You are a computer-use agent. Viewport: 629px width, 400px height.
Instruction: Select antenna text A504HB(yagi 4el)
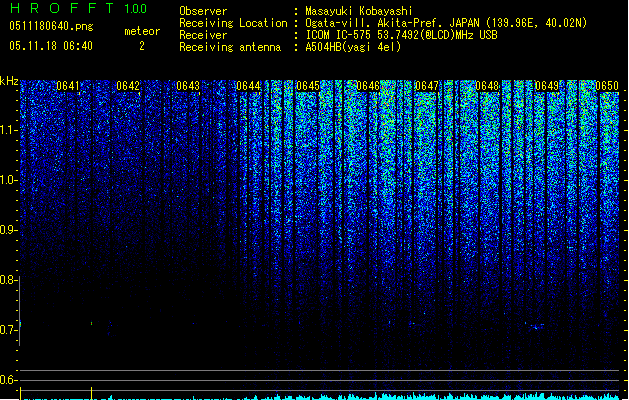(353, 47)
